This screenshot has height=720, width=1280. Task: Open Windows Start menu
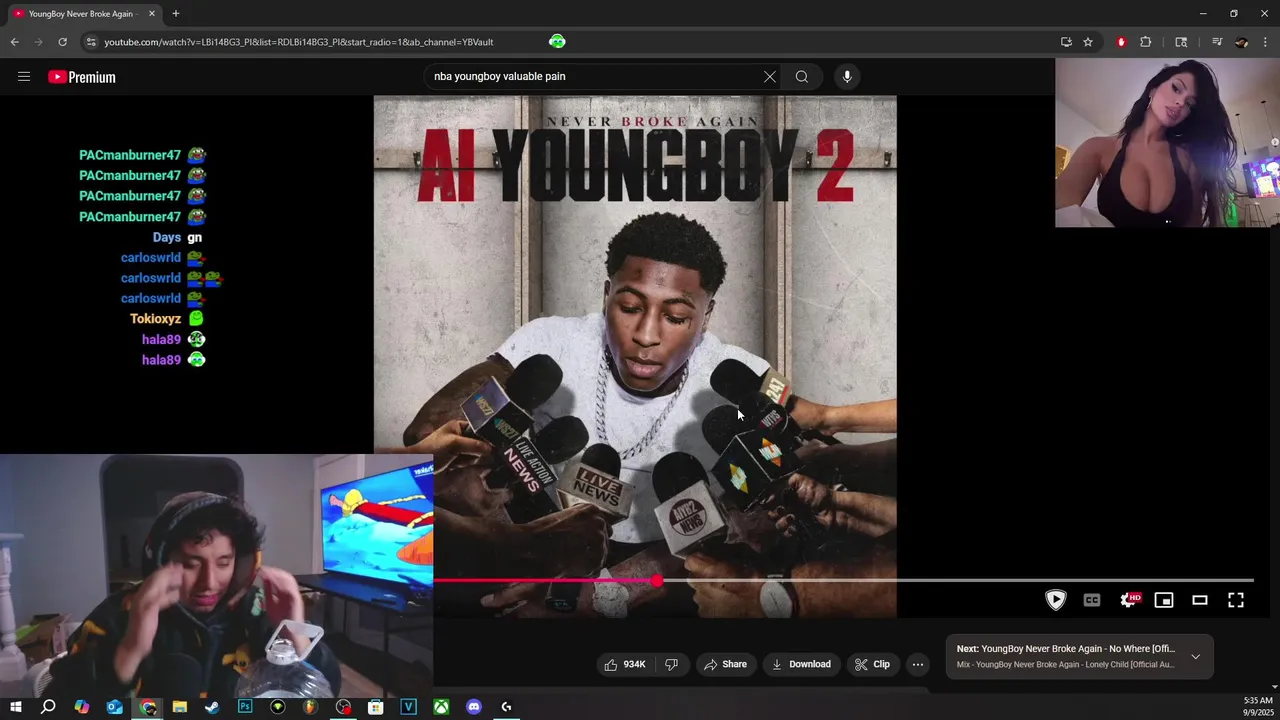click(15, 707)
